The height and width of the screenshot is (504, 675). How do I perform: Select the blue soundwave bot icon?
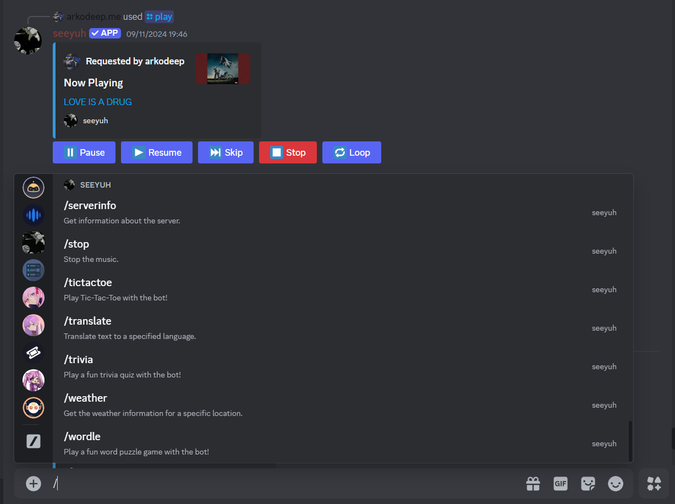(33, 215)
